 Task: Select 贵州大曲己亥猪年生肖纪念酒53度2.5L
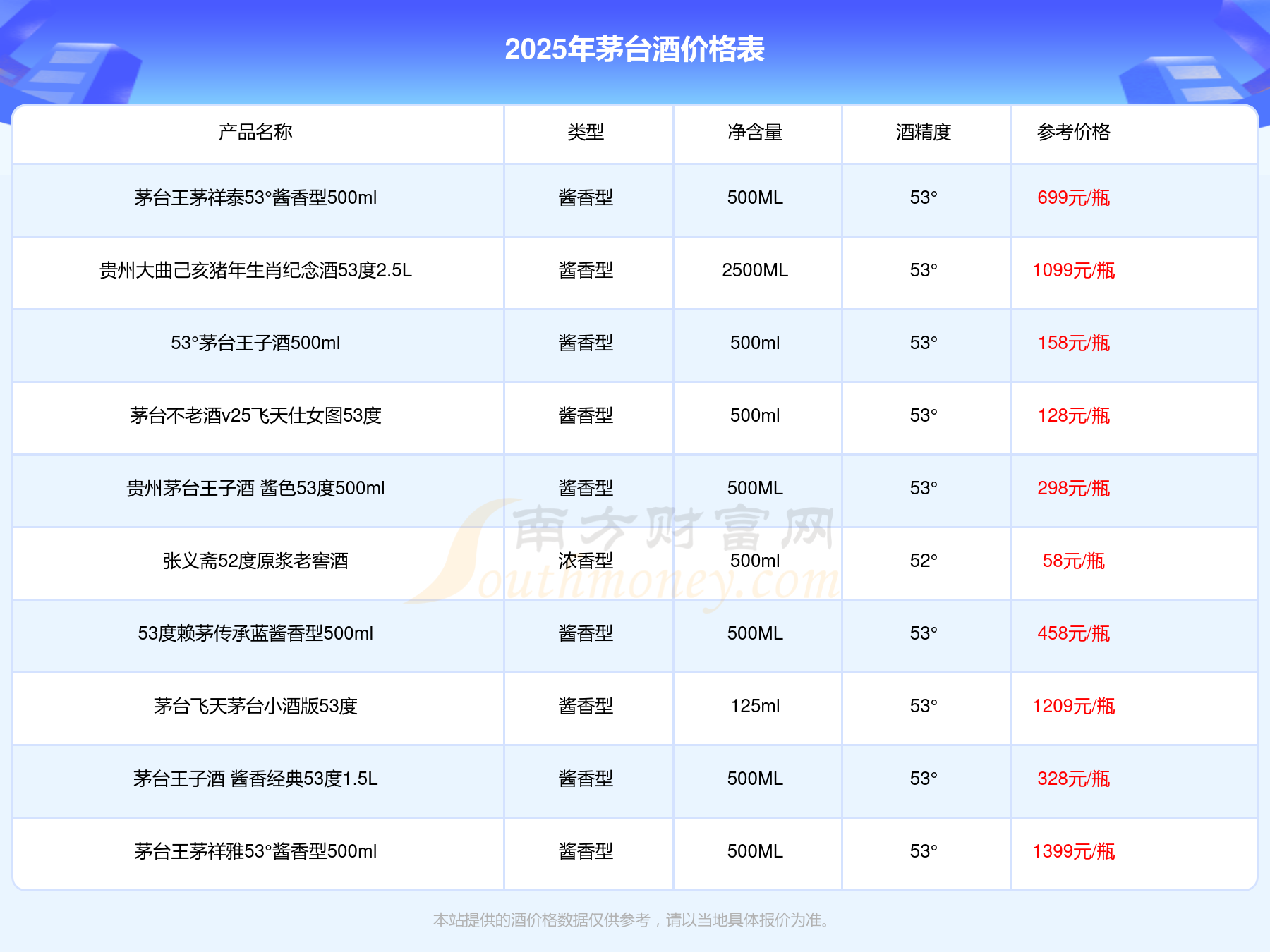pyautogui.click(x=255, y=270)
